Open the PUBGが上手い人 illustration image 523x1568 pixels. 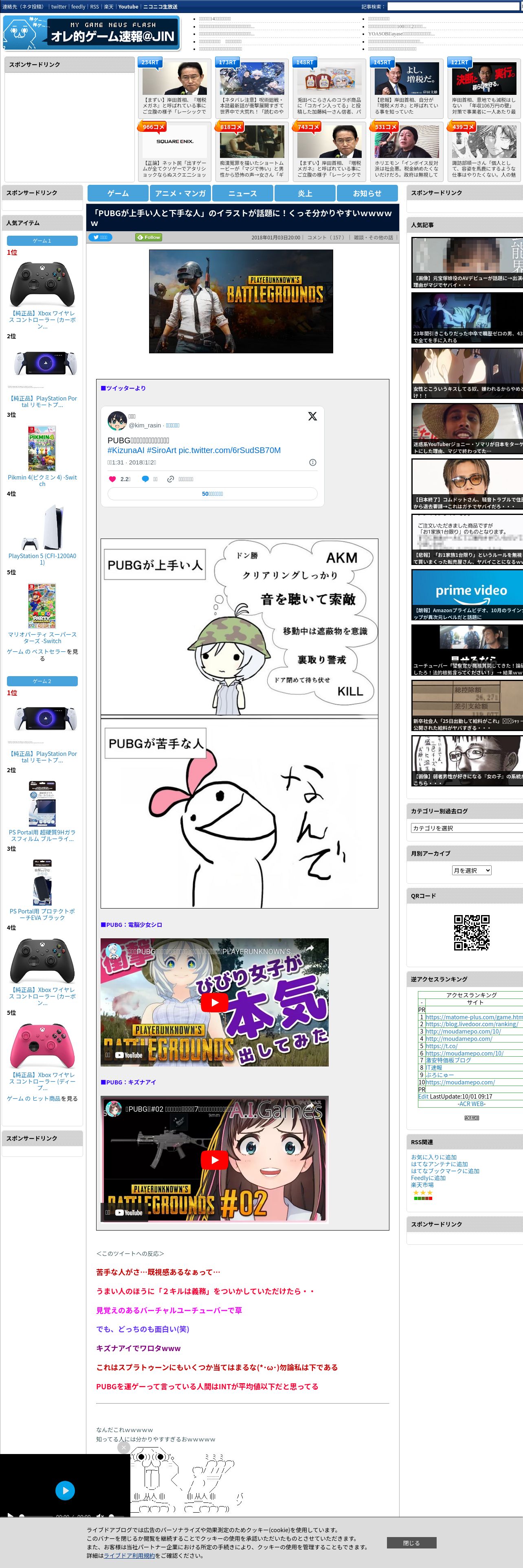pos(239,723)
